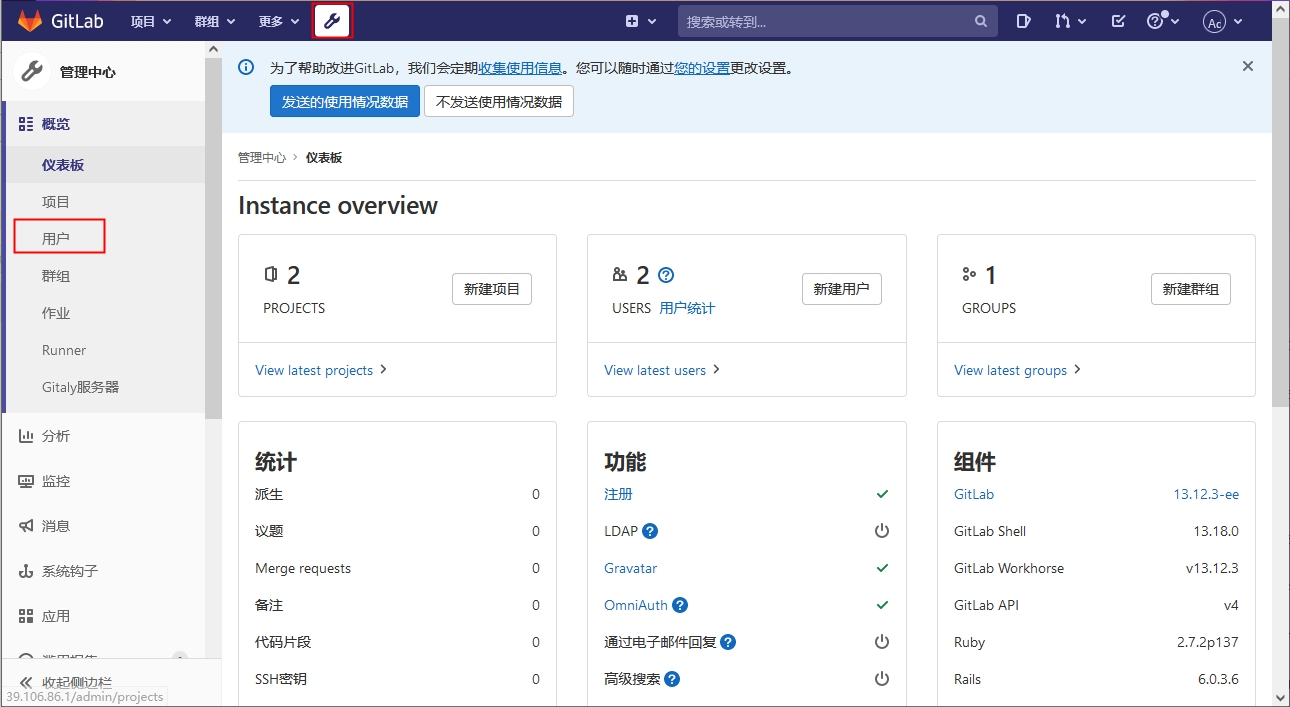Click the 发送的使用情况数据 button
The image size is (1290, 707).
tap(344, 102)
